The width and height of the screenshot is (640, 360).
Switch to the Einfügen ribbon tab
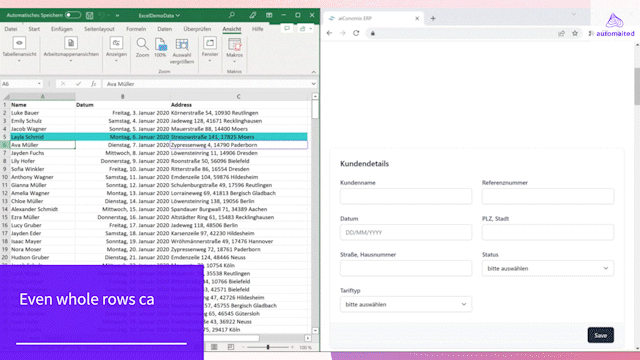(x=62, y=29)
